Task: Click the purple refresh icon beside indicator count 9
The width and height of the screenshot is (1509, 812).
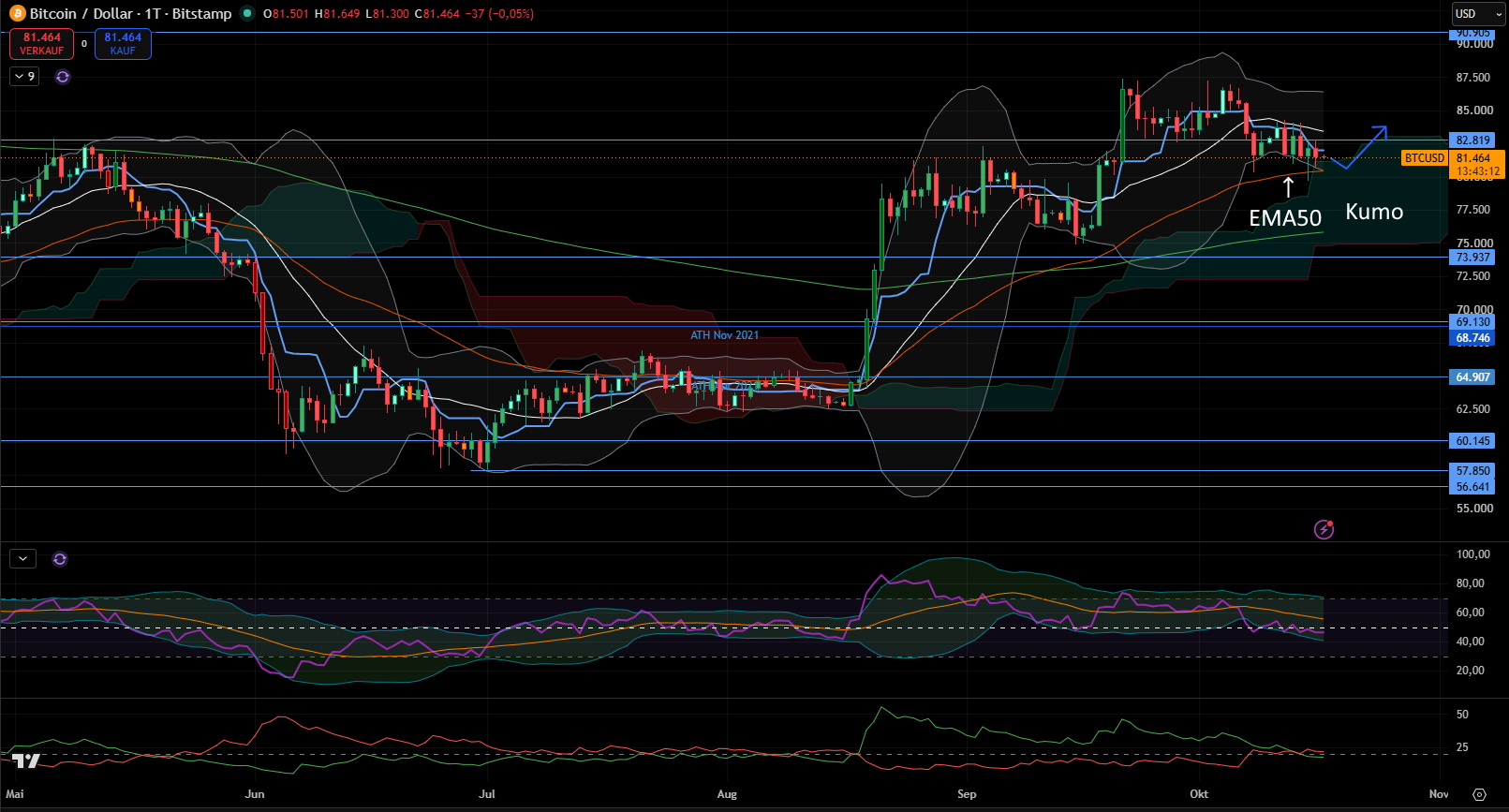Action: tap(63, 77)
